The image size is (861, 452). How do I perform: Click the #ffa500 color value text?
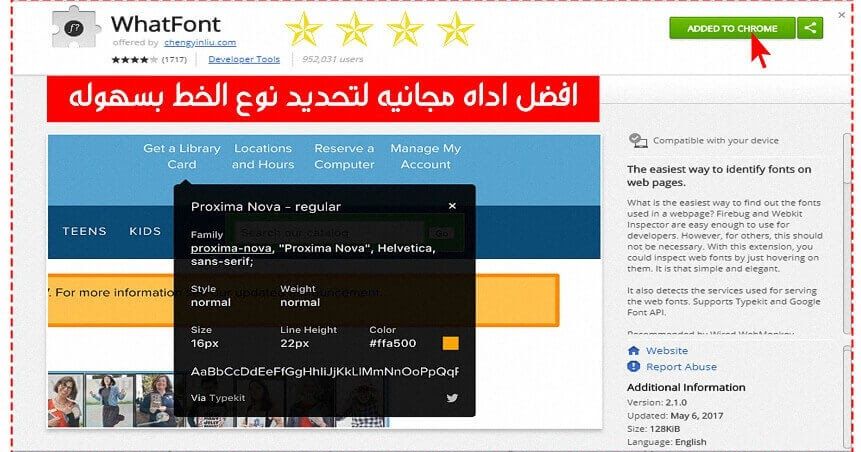pyautogui.click(x=393, y=344)
